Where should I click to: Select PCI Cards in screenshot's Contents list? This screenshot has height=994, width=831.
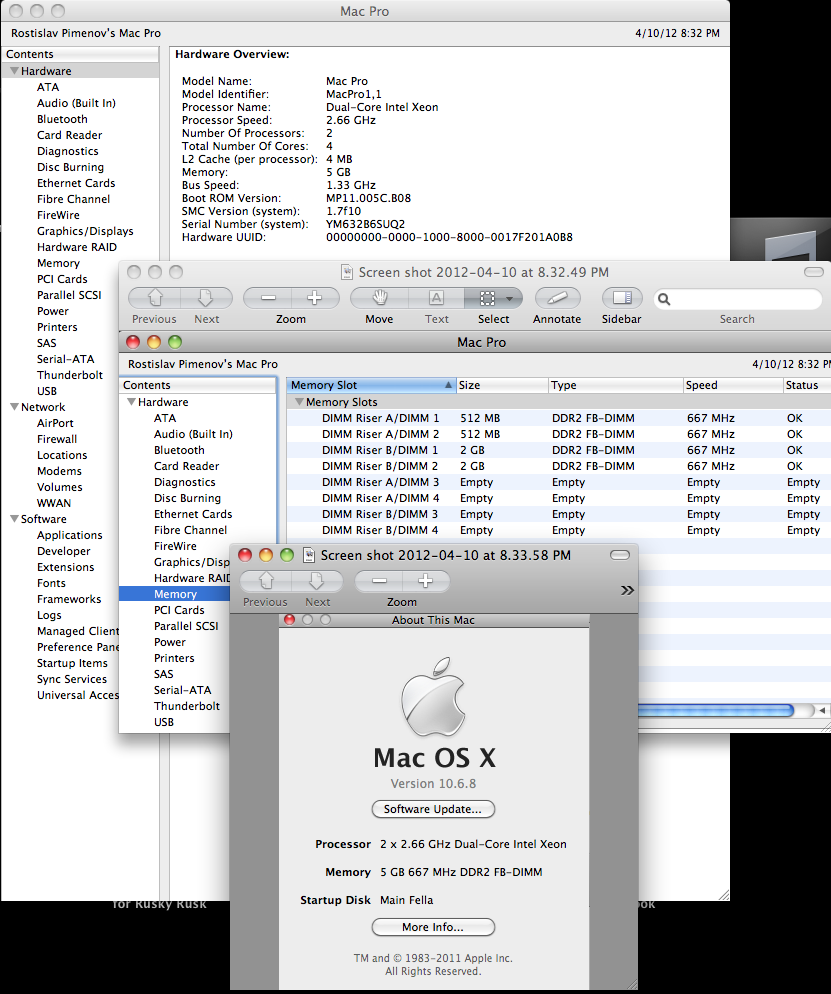pyautogui.click(x=179, y=610)
